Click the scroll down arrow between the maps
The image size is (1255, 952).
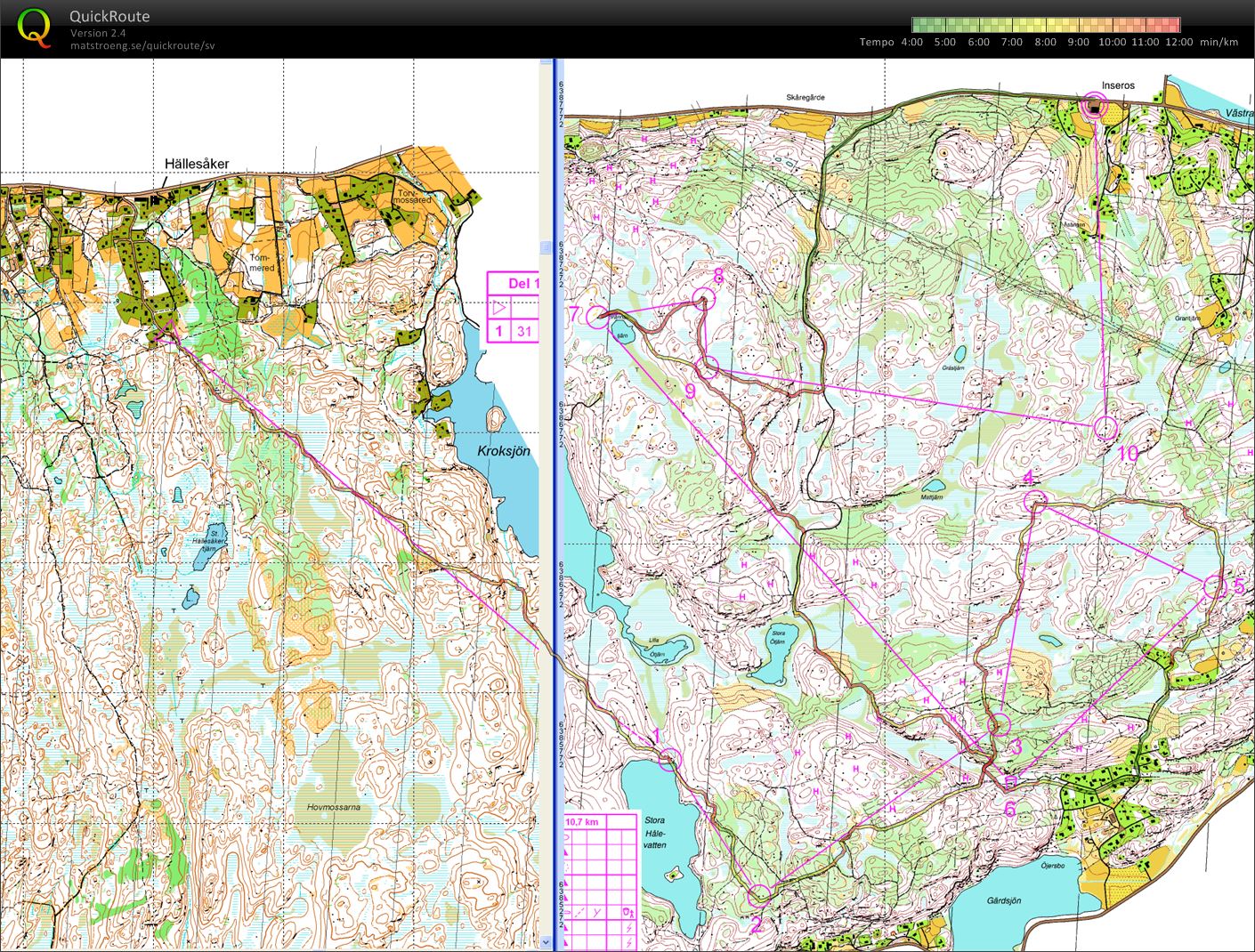click(x=547, y=941)
